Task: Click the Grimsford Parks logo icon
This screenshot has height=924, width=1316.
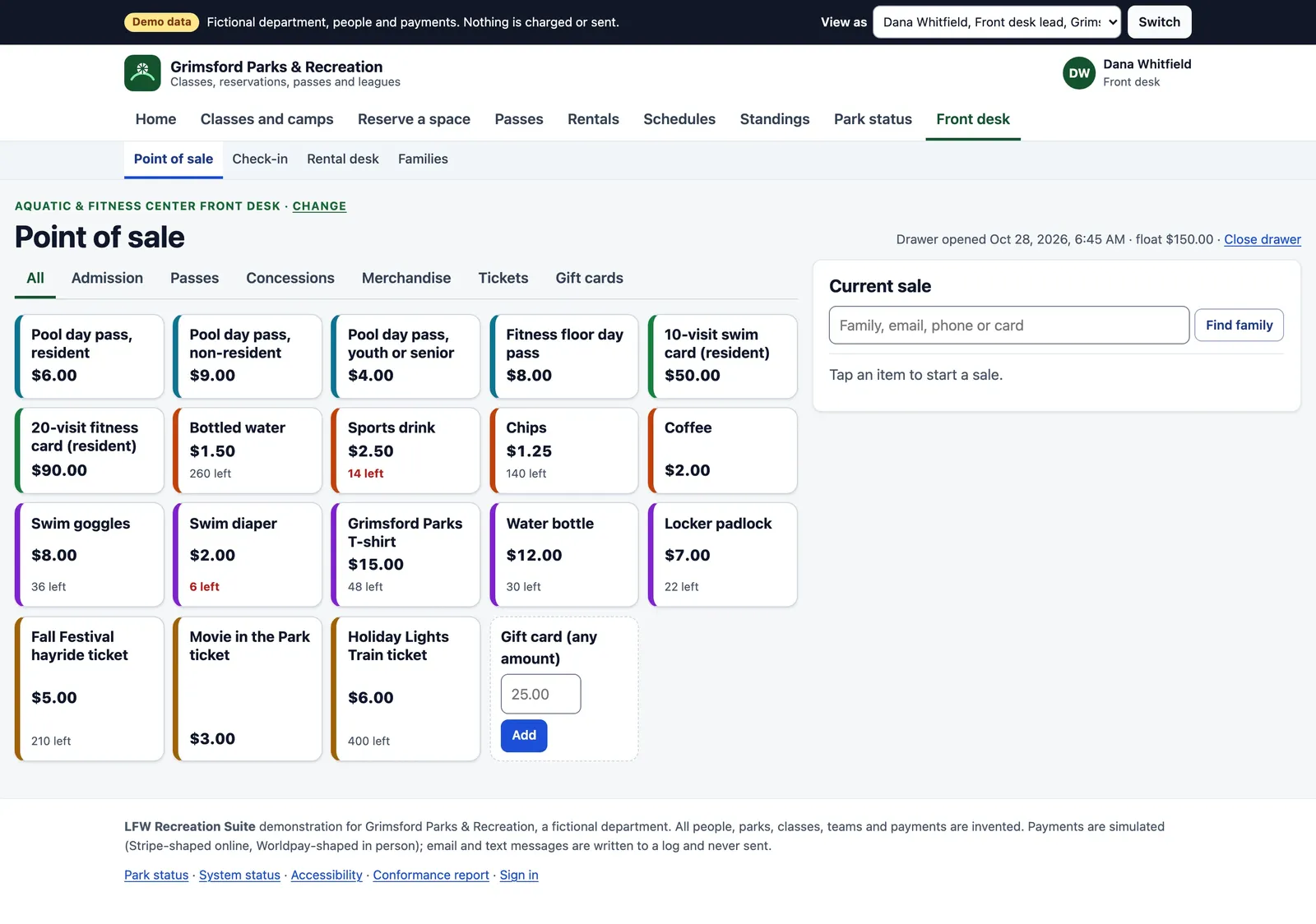Action: point(142,73)
